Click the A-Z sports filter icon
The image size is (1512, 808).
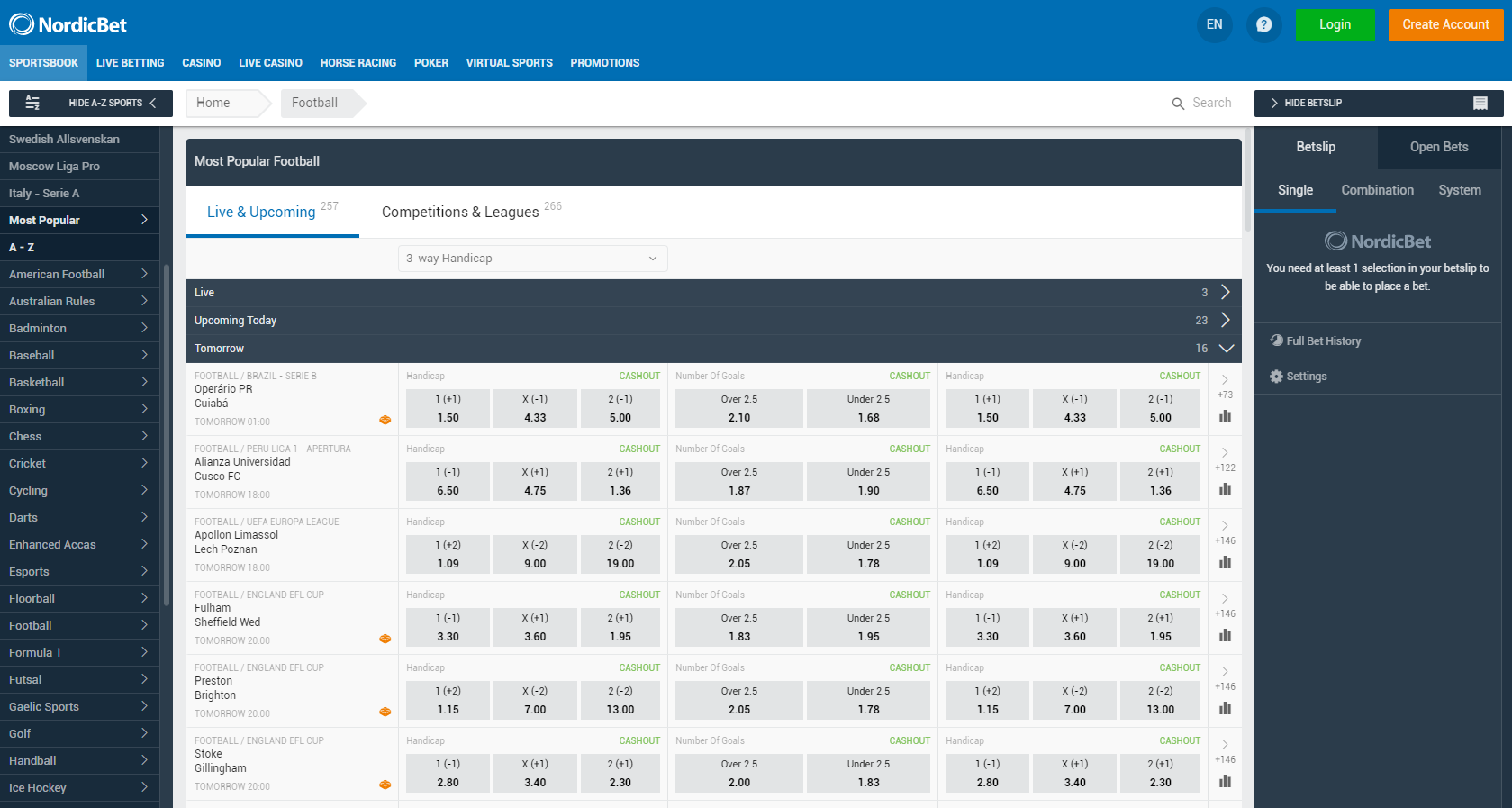point(32,103)
